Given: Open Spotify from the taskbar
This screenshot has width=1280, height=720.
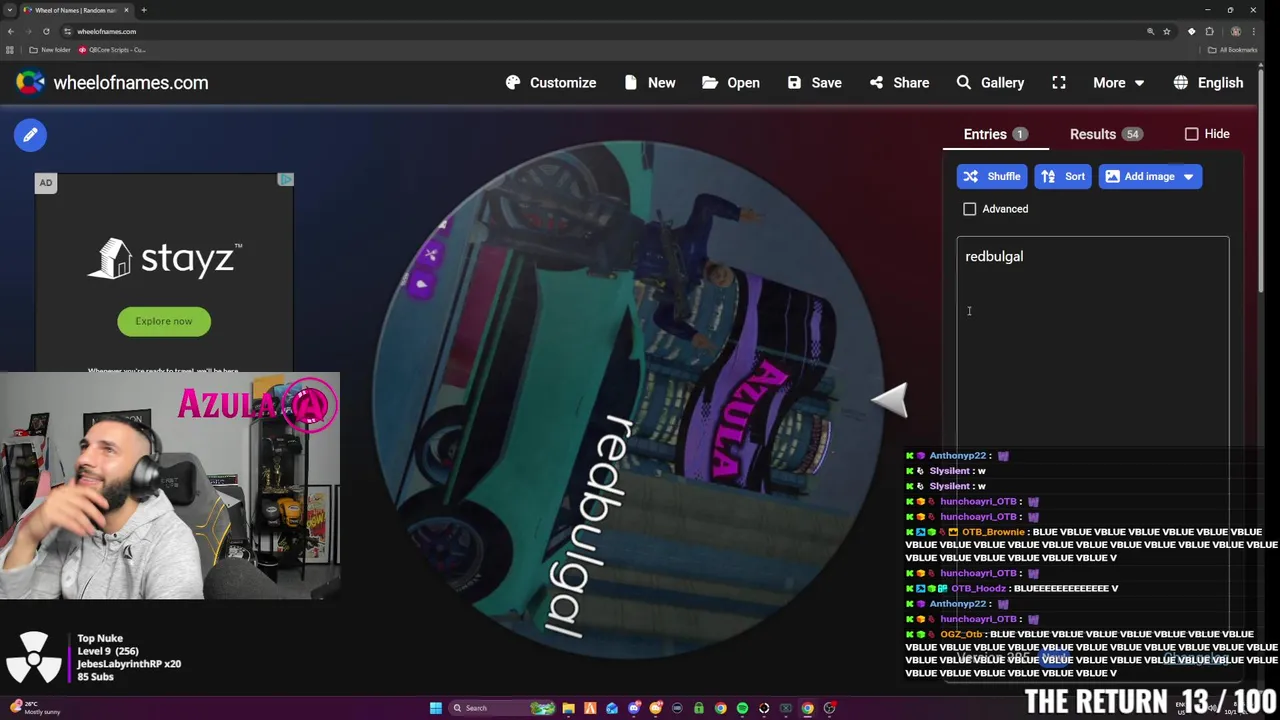Looking at the screenshot, I should [x=742, y=708].
